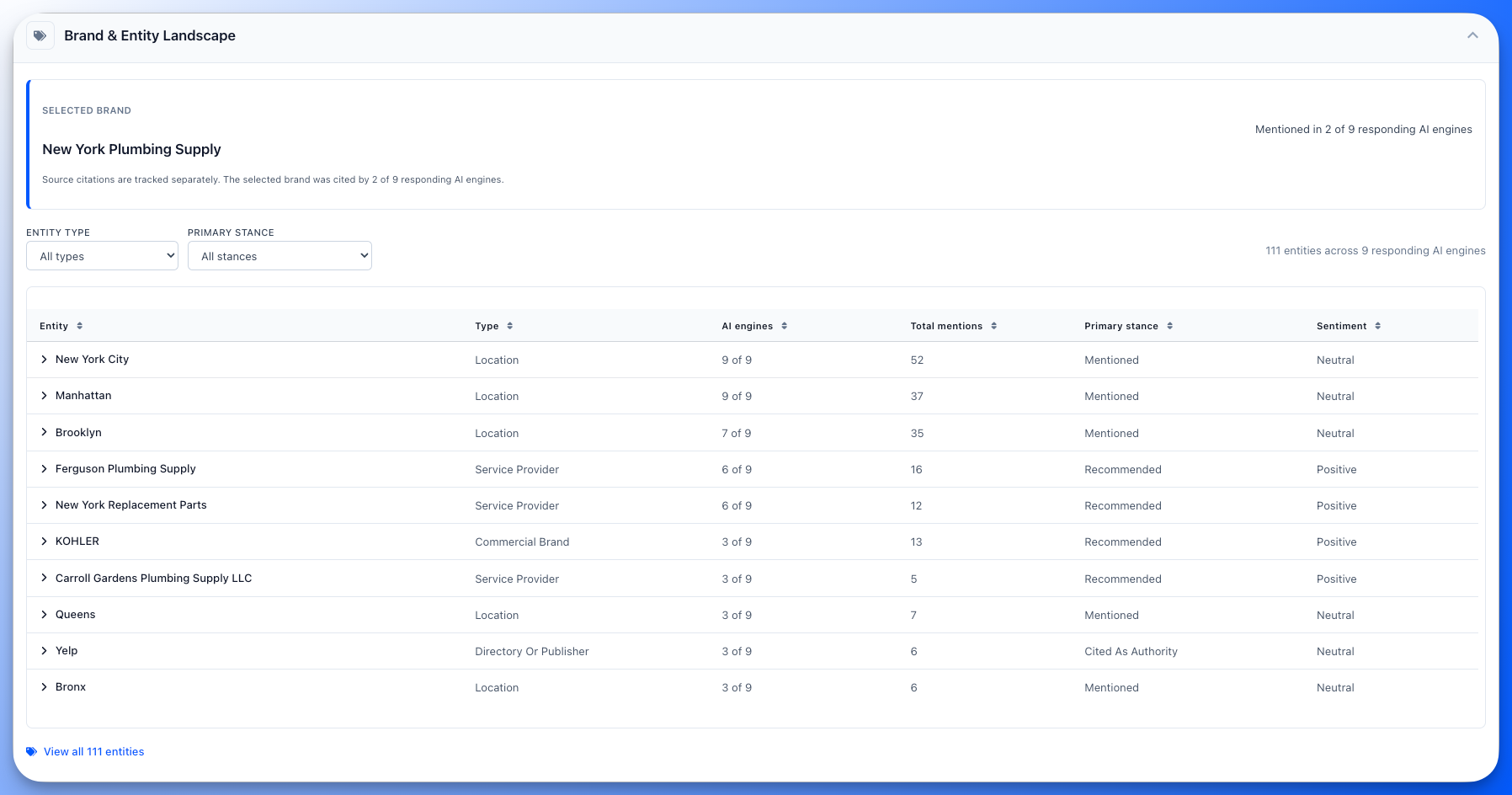
Task: Click Directory Or Publisher type in Yelp row
Action: pos(532,652)
